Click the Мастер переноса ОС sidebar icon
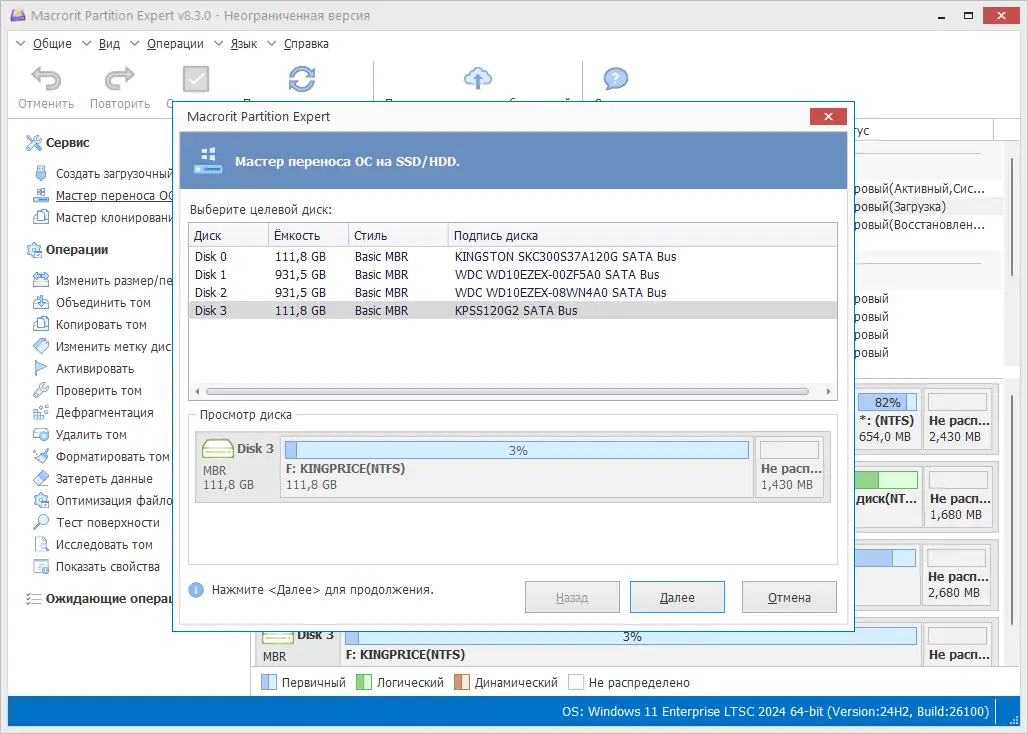Screen dimensions: 1028x734 point(41,195)
